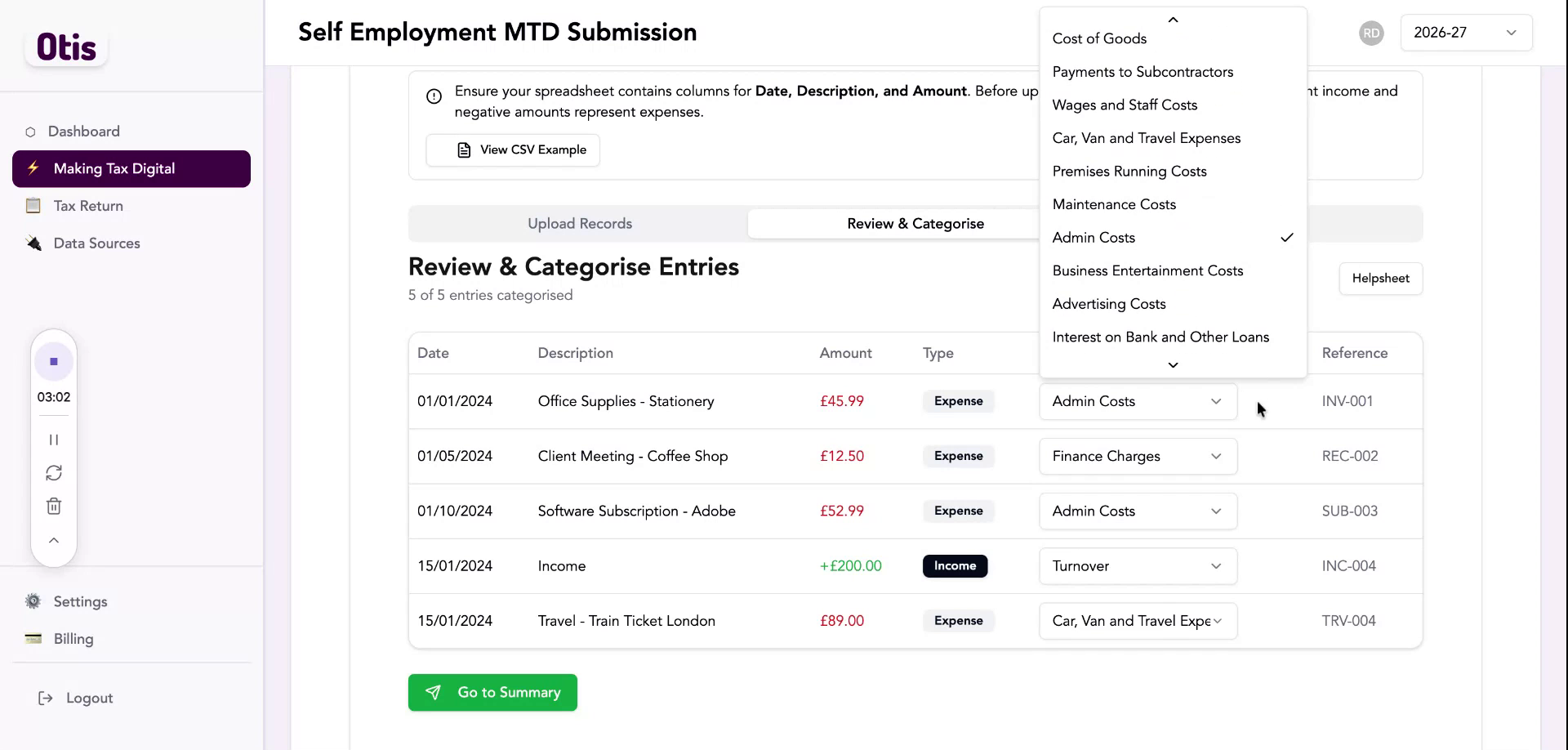Click the Dashboard circle icon

[30, 132]
